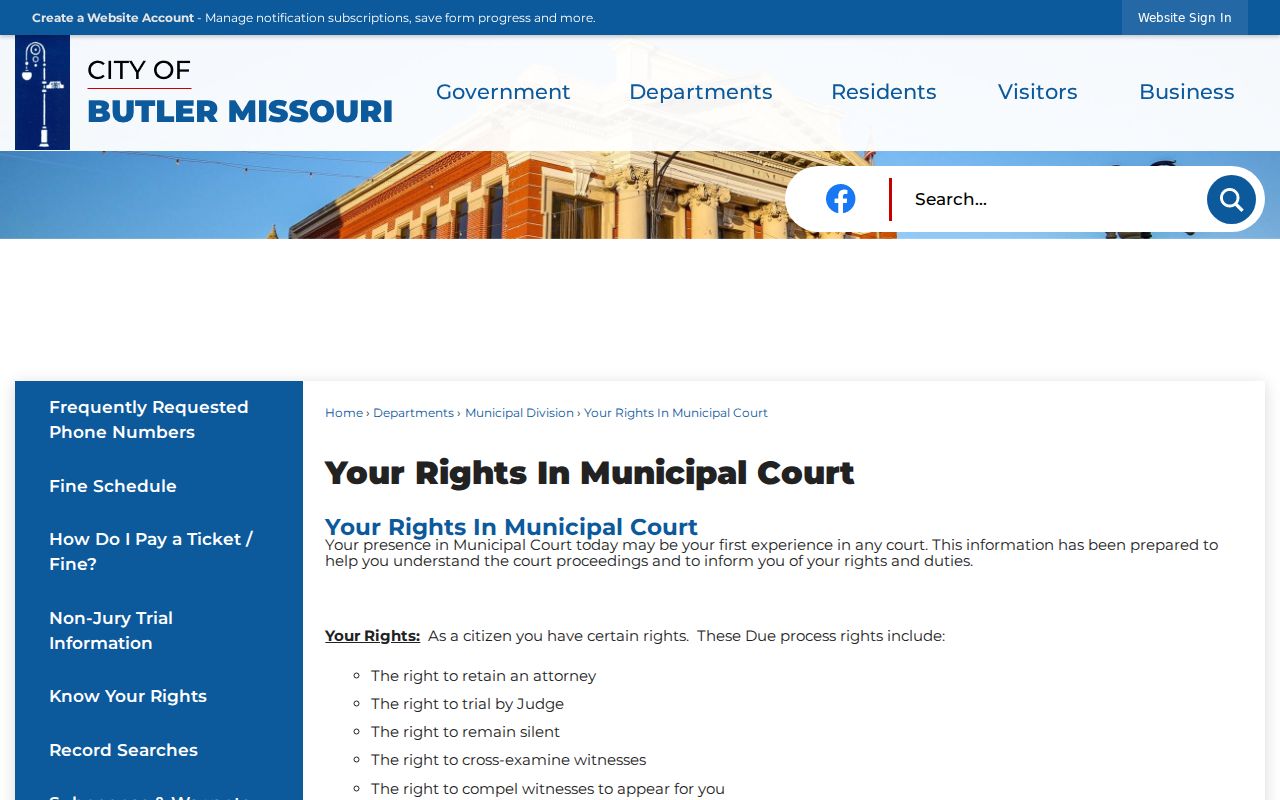
Task: Click the black 'Your Rights In Municipal Court' heading
Action: pos(590,473)
